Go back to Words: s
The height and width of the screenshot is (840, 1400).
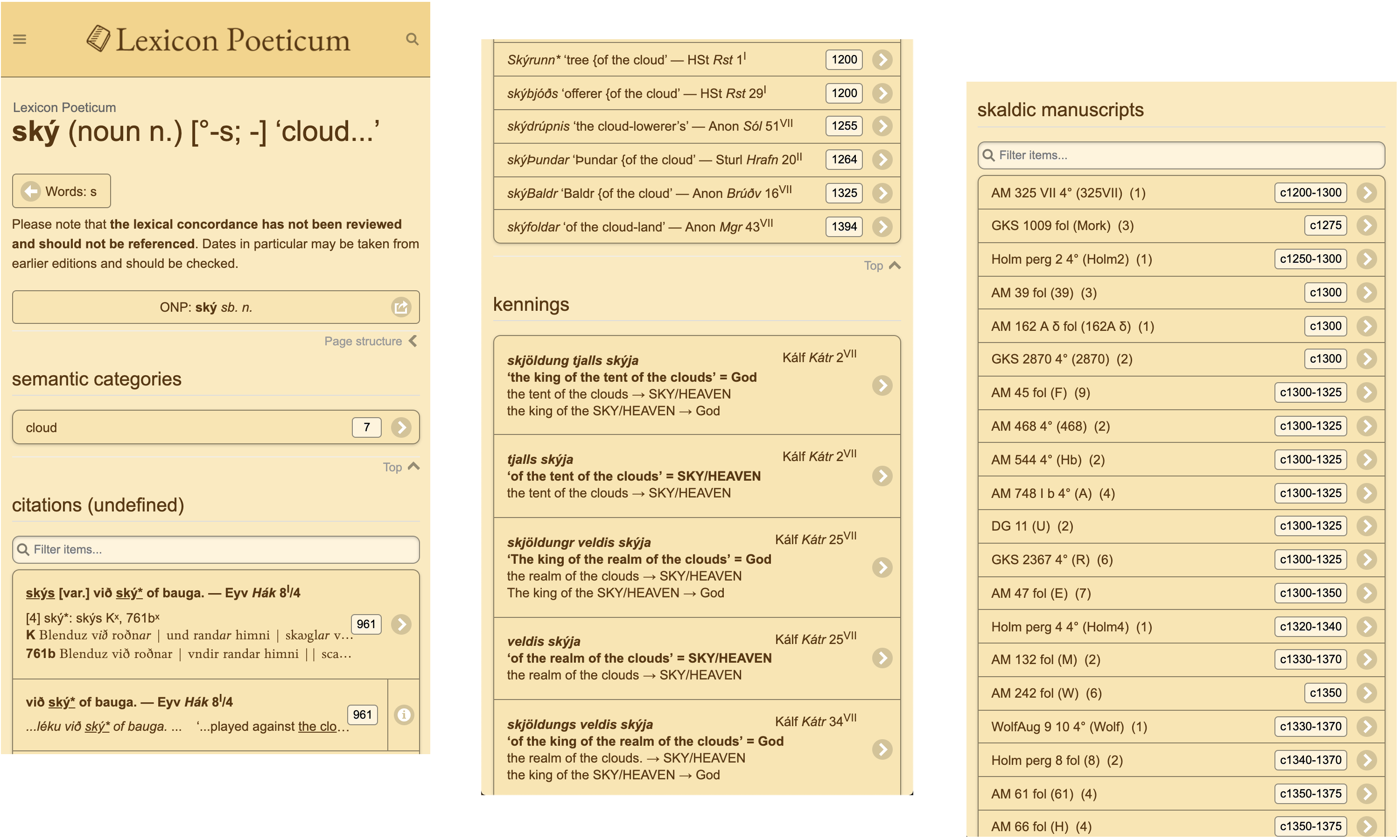pos(61,191)
